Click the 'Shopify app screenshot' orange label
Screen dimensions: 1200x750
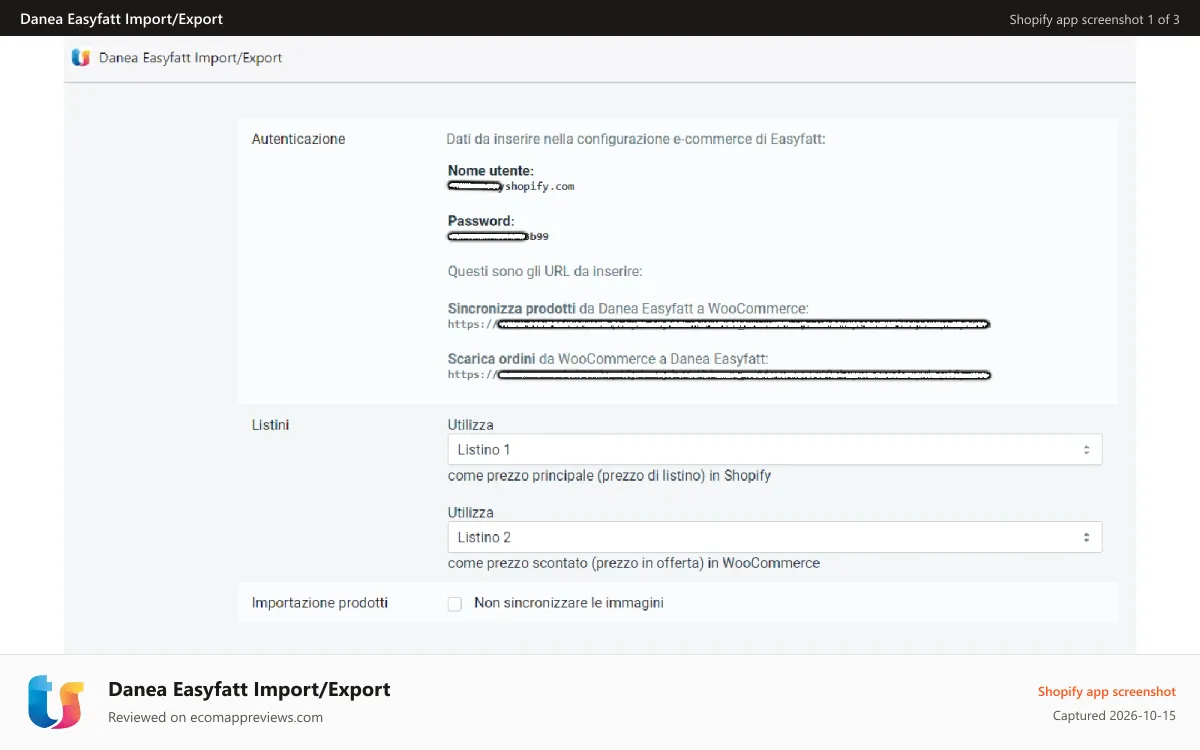[x=1107, y=691]
